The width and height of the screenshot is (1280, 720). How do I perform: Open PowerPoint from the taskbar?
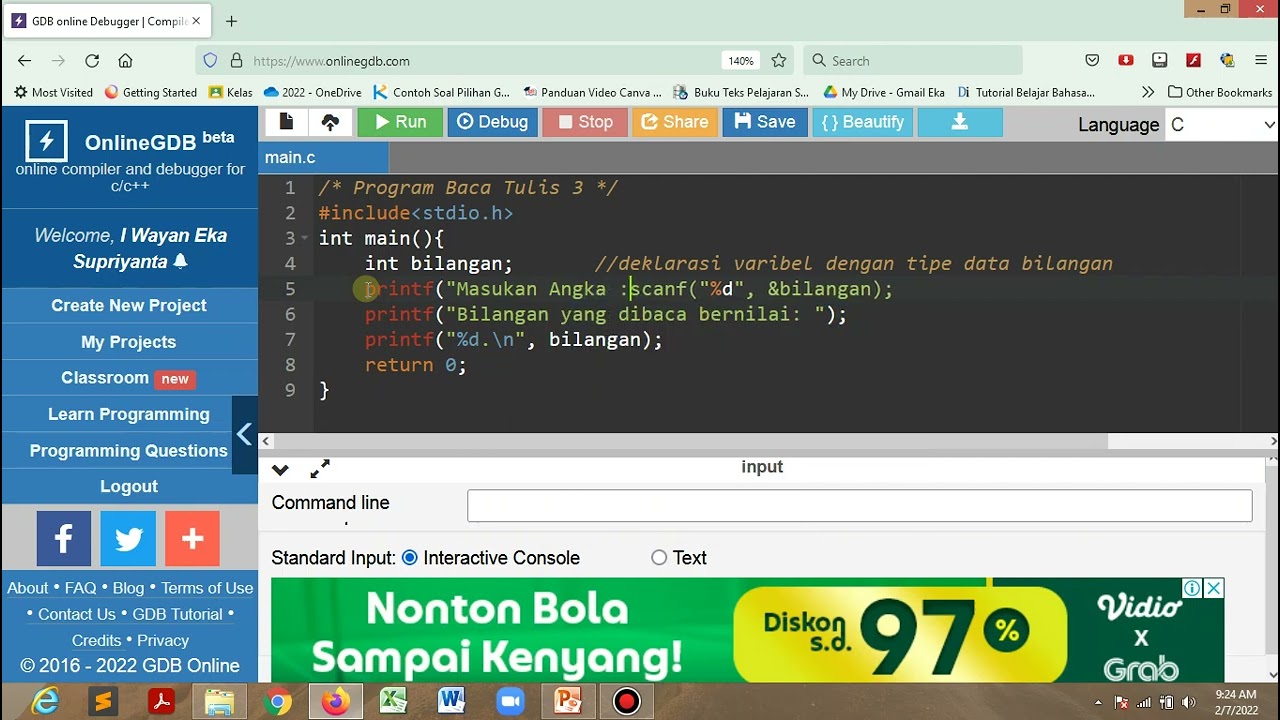coord(568,702)
